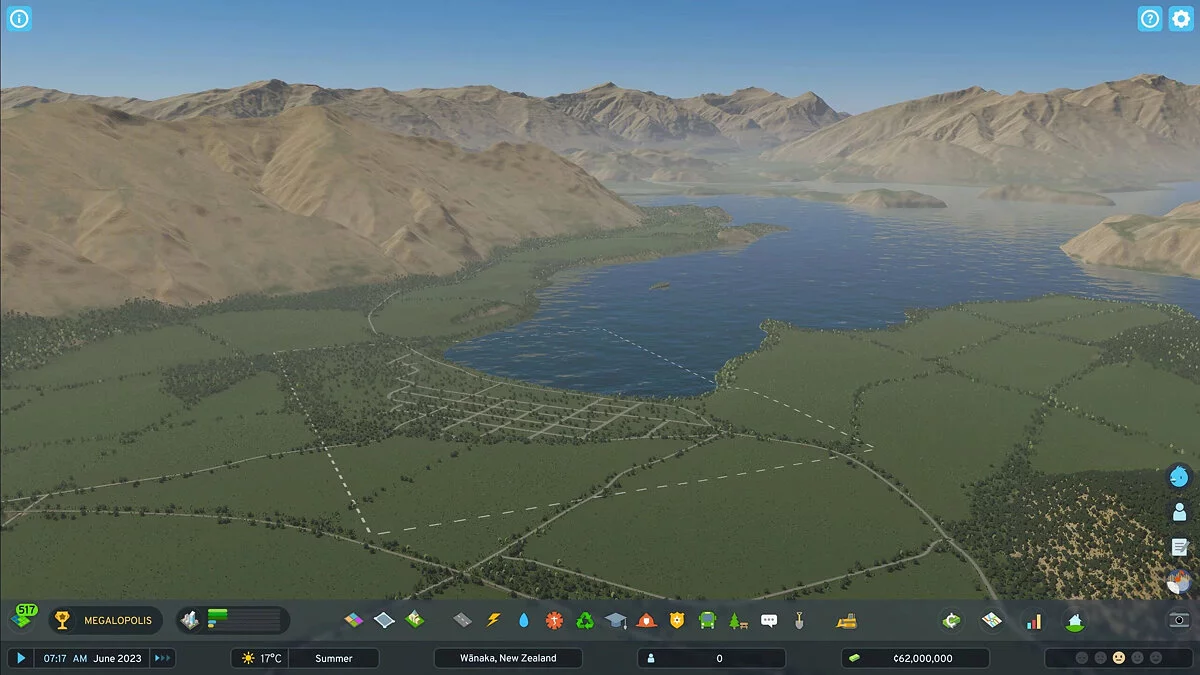Open the weather panel showing 17°C

258,658
